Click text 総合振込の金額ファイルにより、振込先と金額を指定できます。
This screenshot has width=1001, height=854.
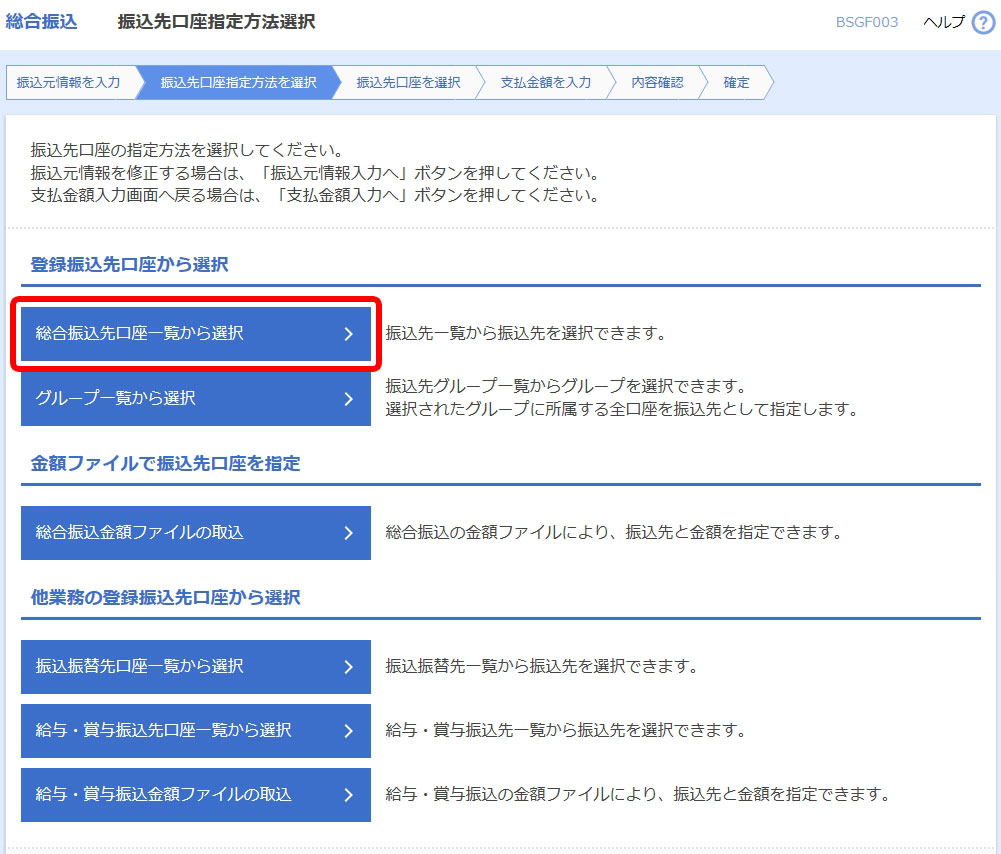[614, 532]
